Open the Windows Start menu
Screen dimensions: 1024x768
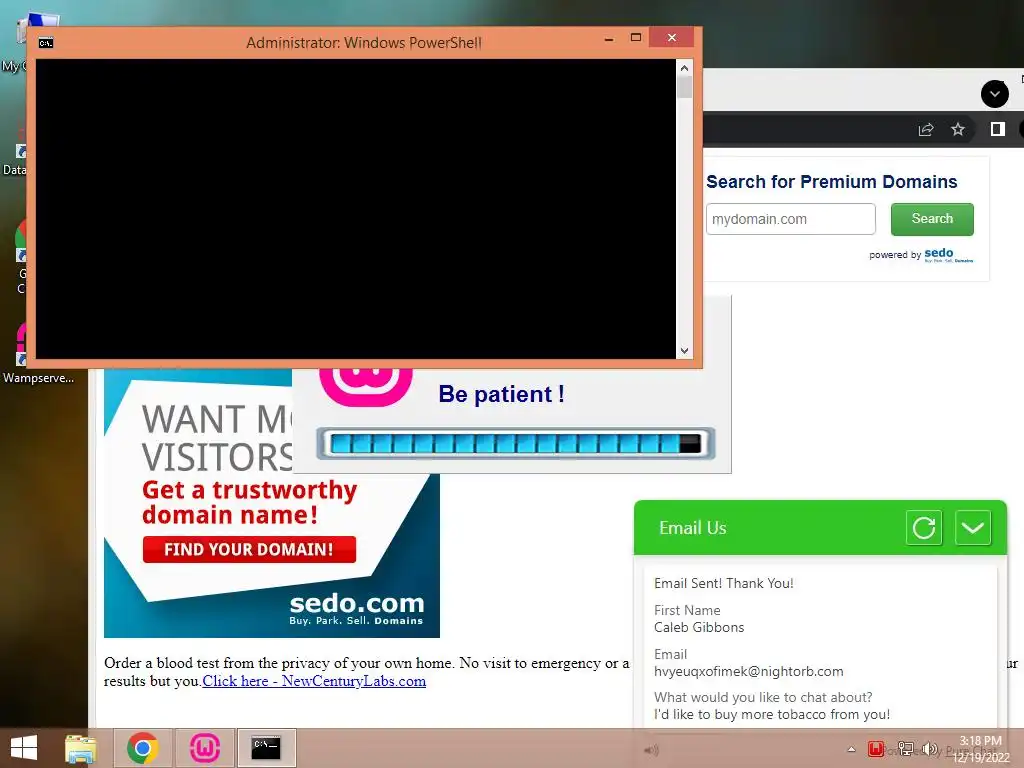tap(24, 748)
